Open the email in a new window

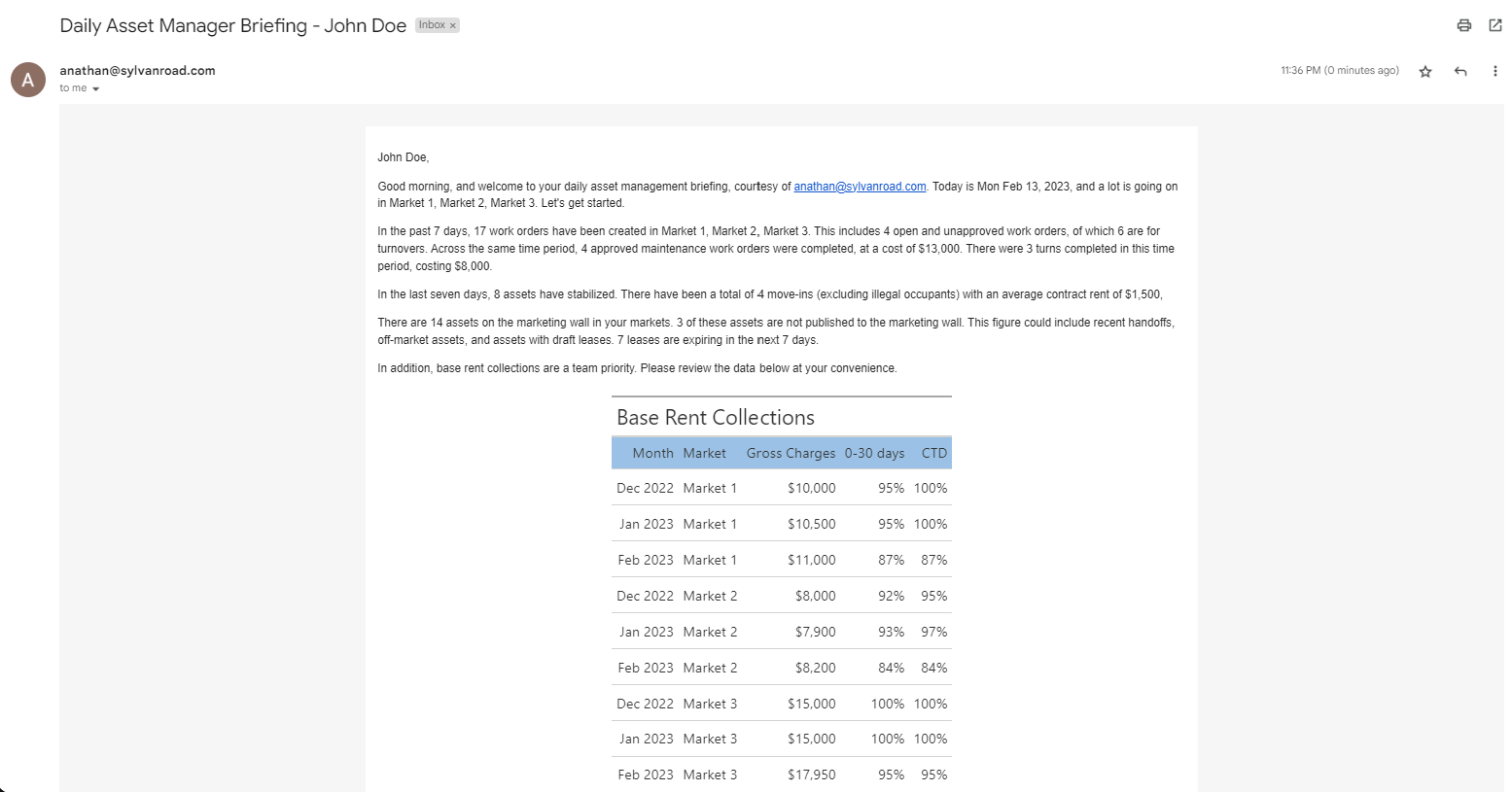(1495, 25)
